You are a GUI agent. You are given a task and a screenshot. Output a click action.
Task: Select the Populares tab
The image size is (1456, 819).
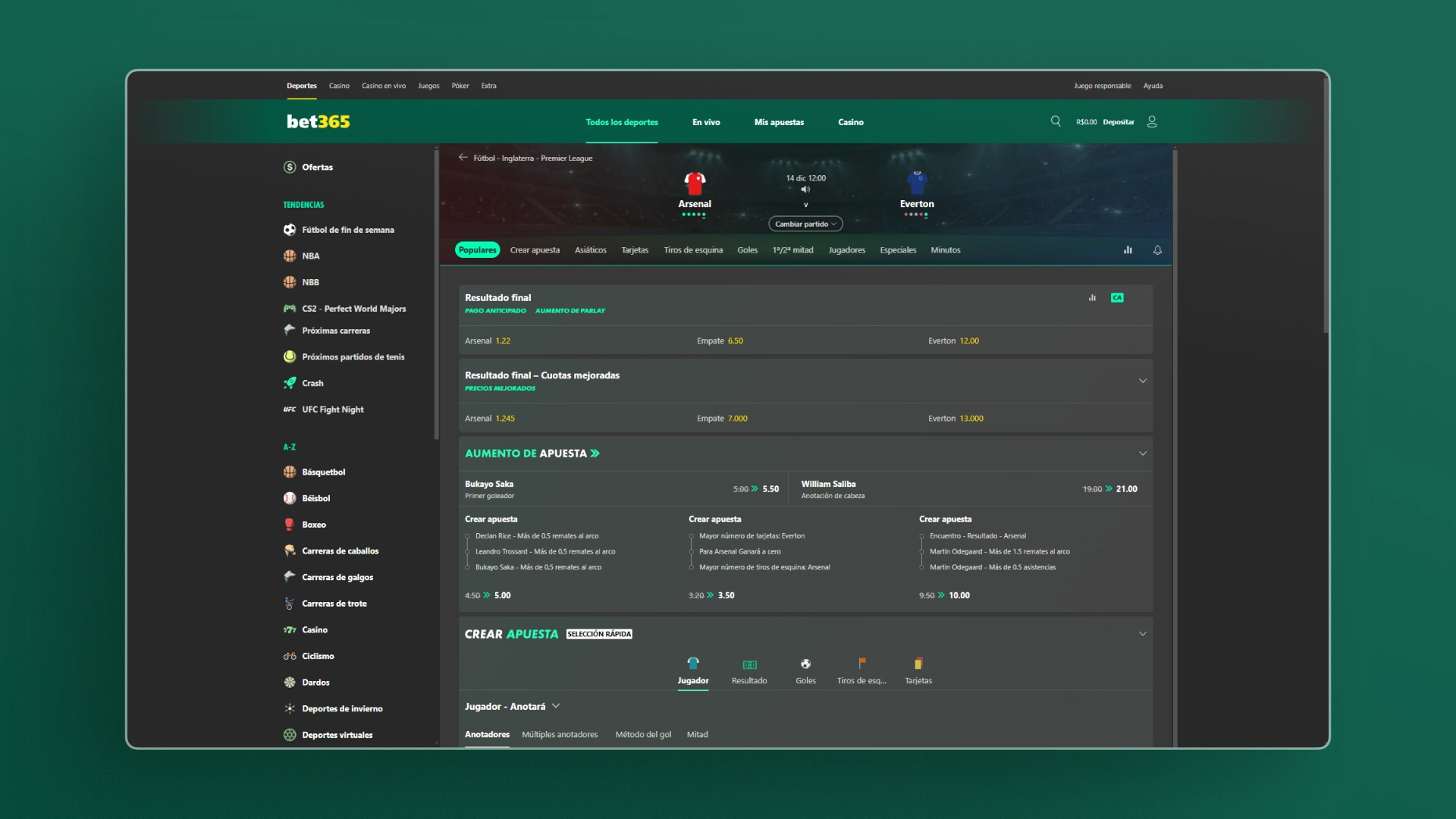click(x=477, y=250)
